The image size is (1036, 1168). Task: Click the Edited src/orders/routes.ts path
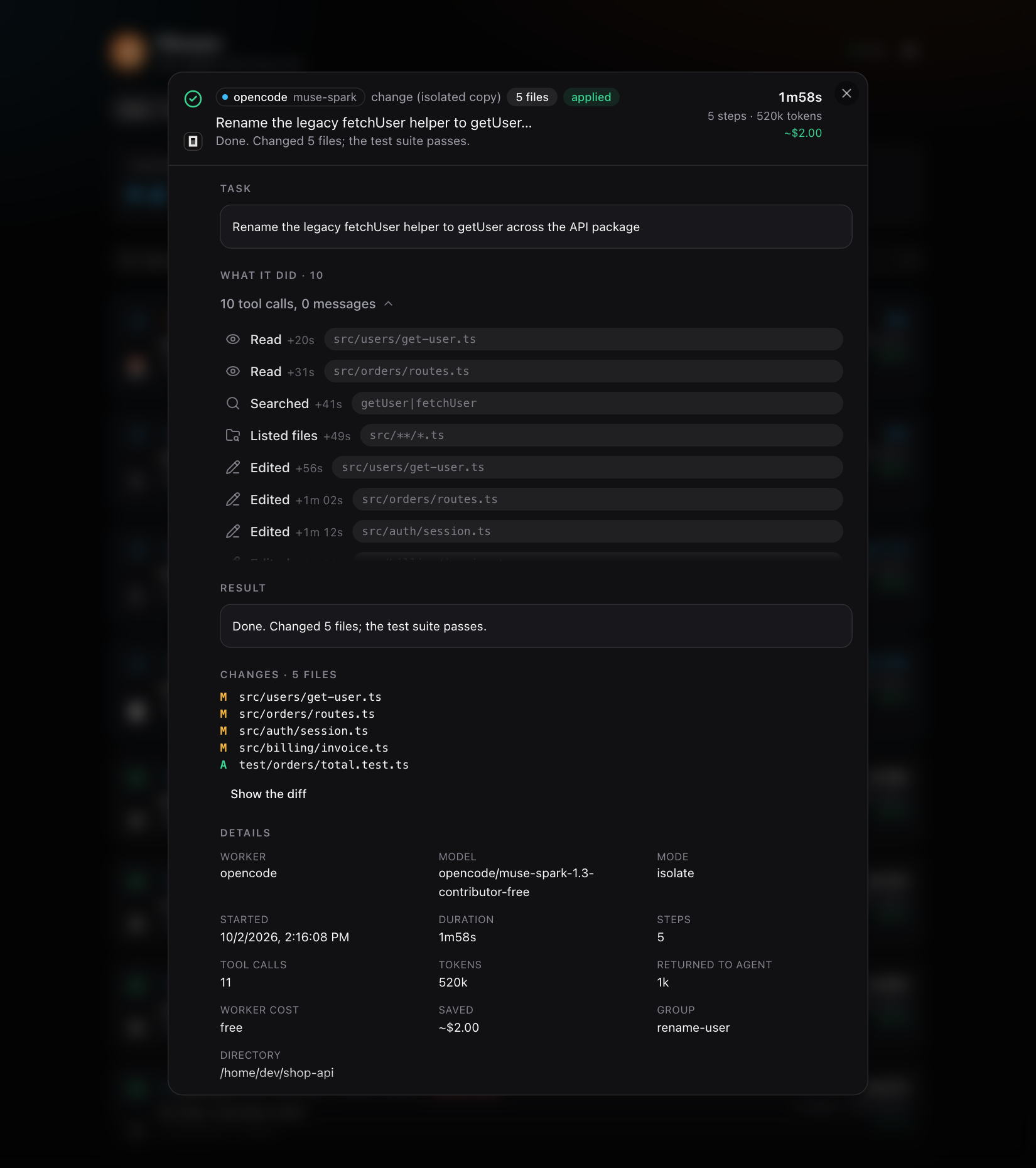pos(598,499)
